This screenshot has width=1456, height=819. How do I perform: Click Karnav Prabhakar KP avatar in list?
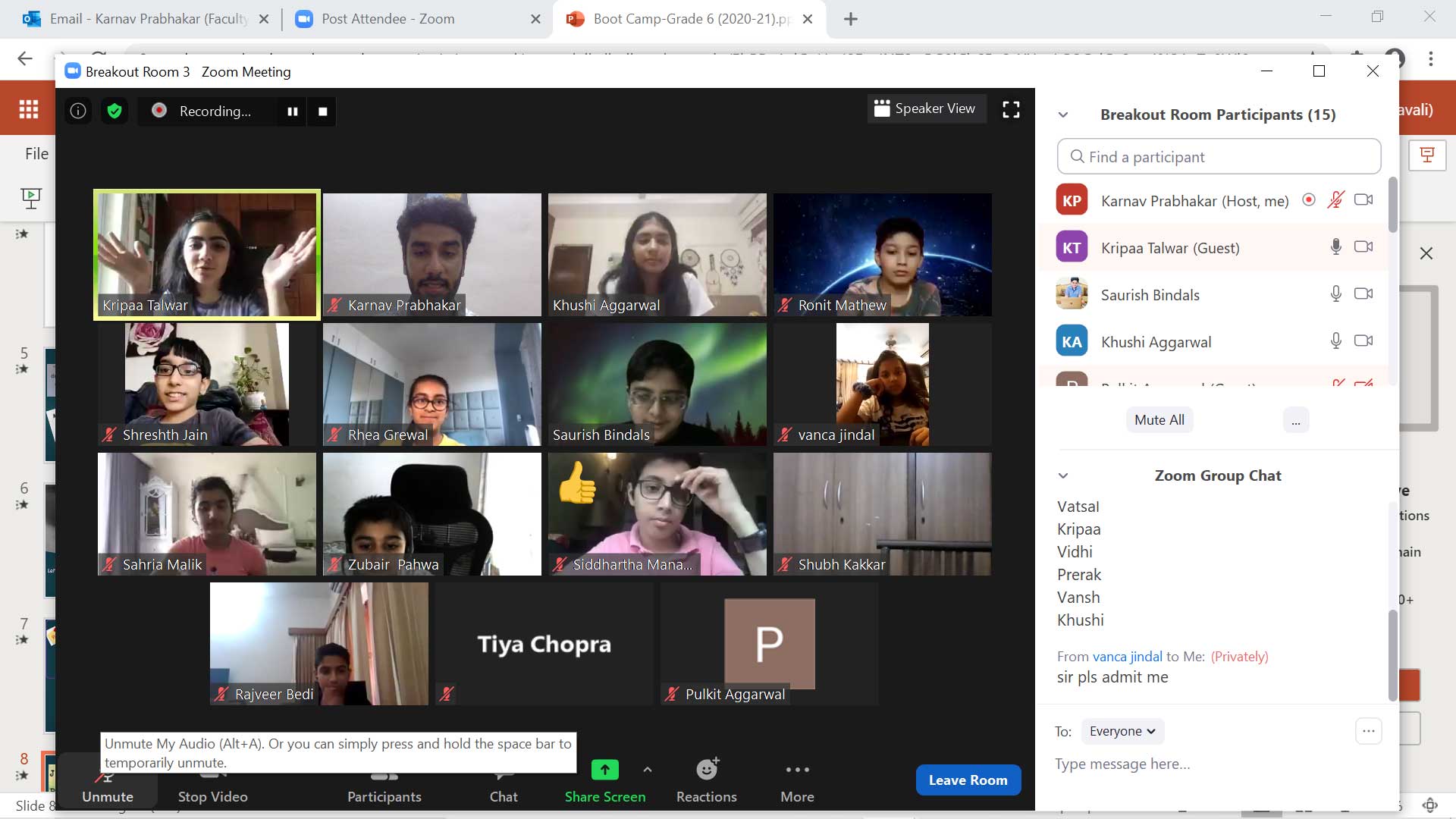[x=1072, y=200]
